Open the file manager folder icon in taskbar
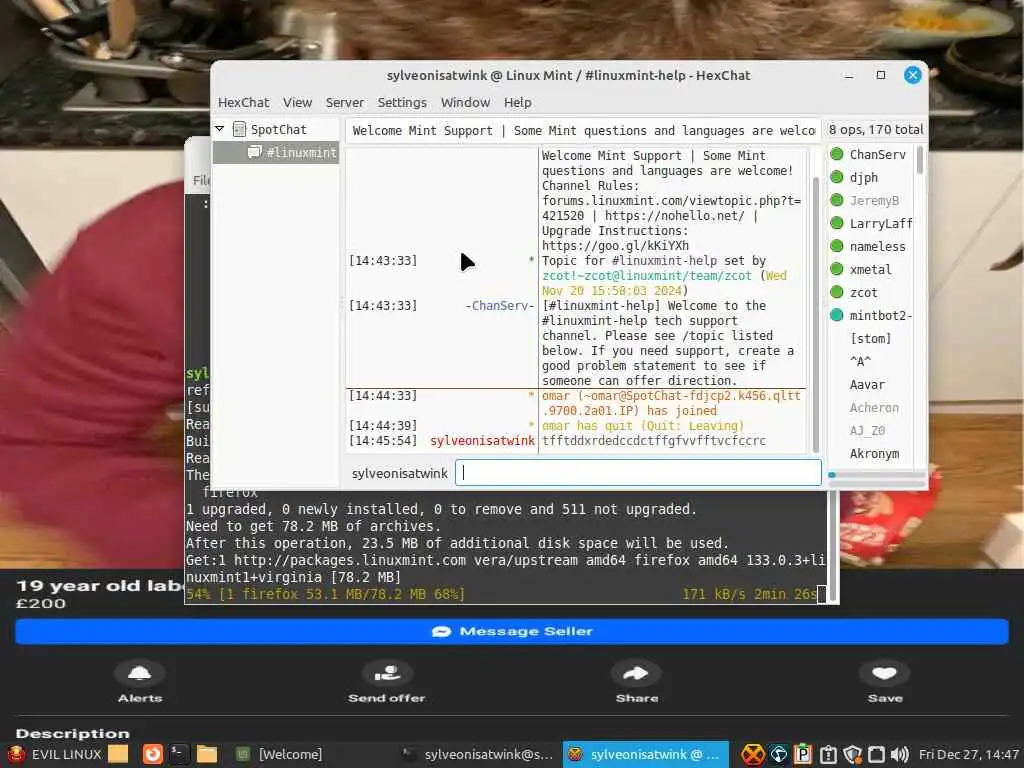 tap(206, 754)
